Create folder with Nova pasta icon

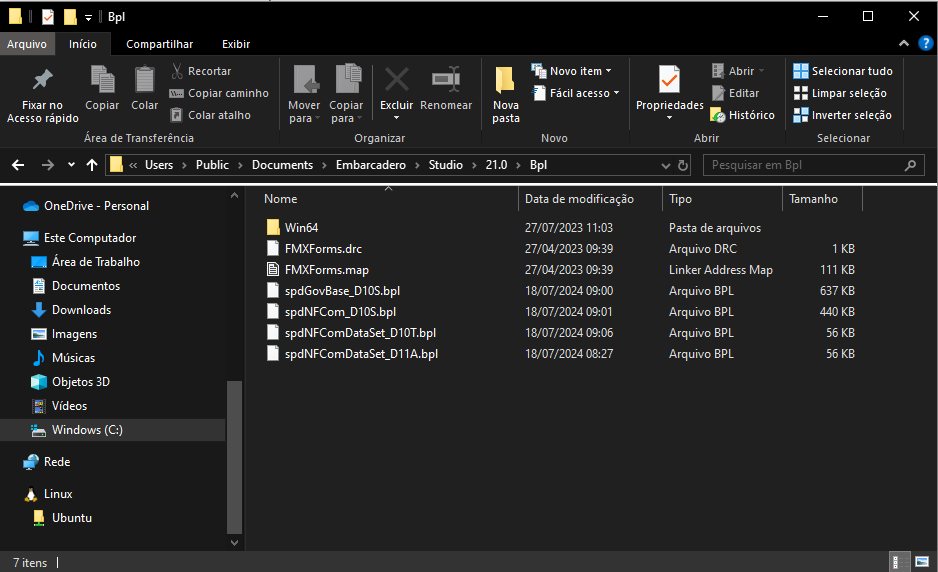click(x=506, y=80)
